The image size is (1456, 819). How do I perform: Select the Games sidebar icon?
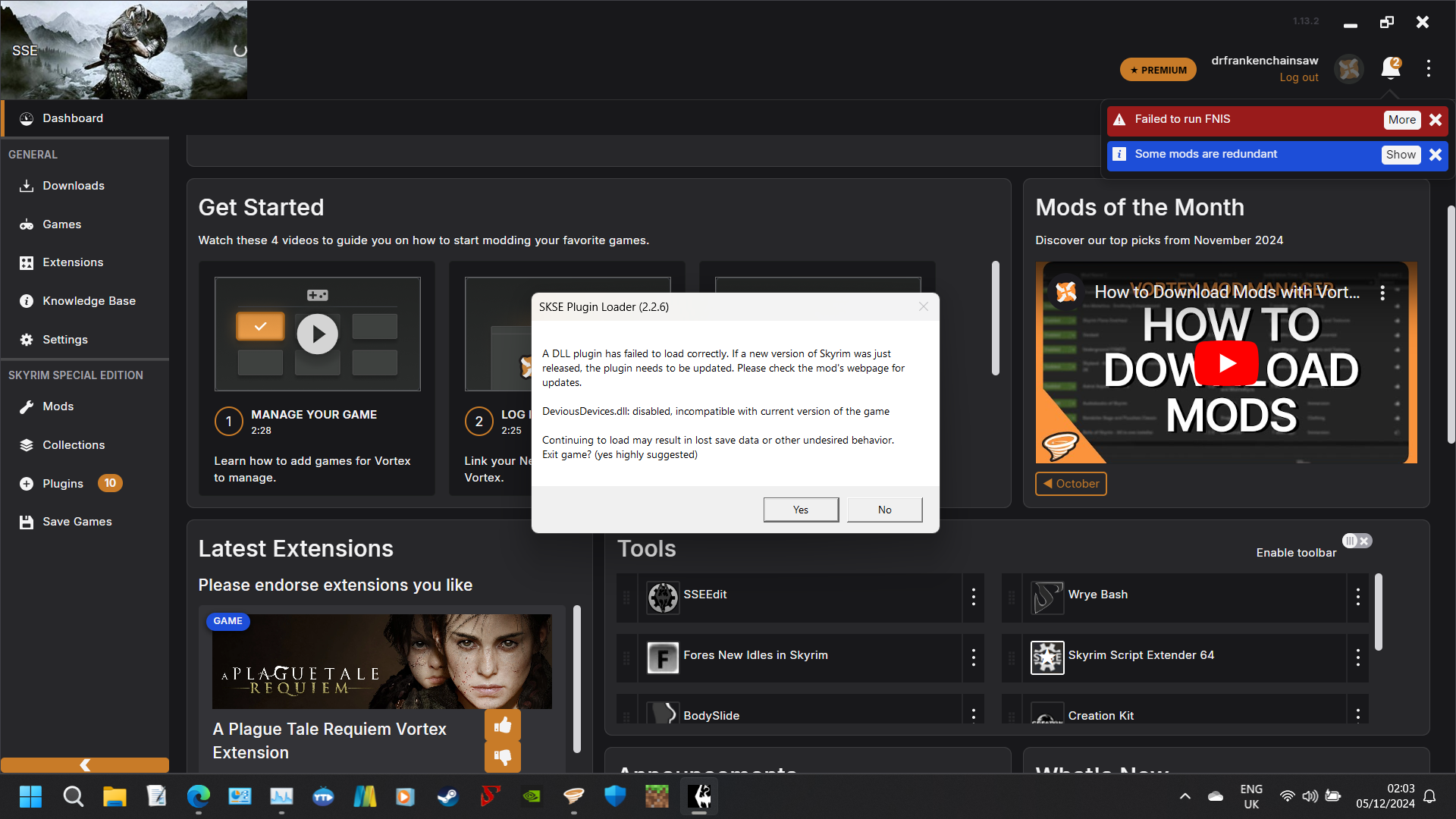(62, 224)
